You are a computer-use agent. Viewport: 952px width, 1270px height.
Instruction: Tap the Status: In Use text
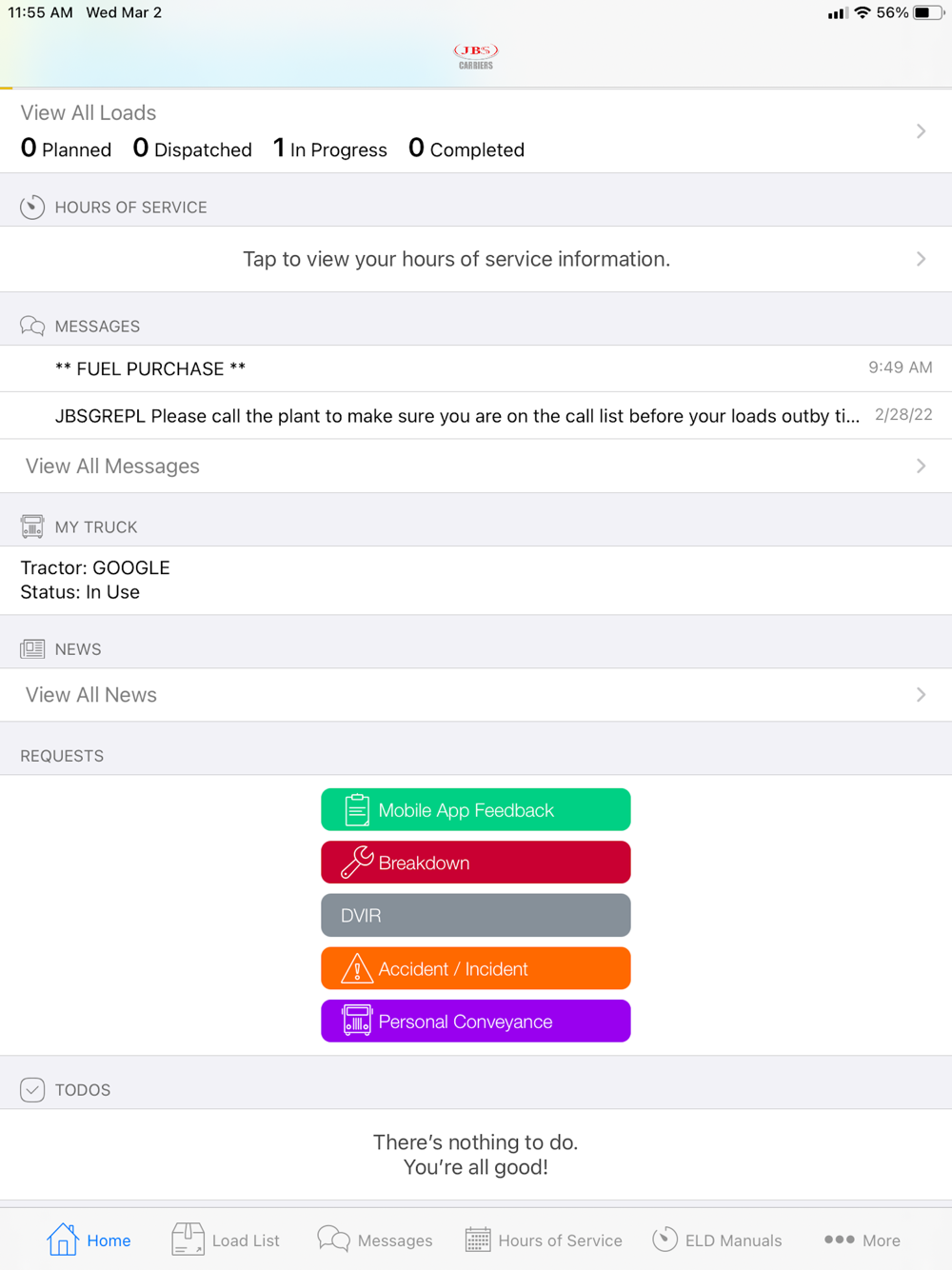point(80,592)
